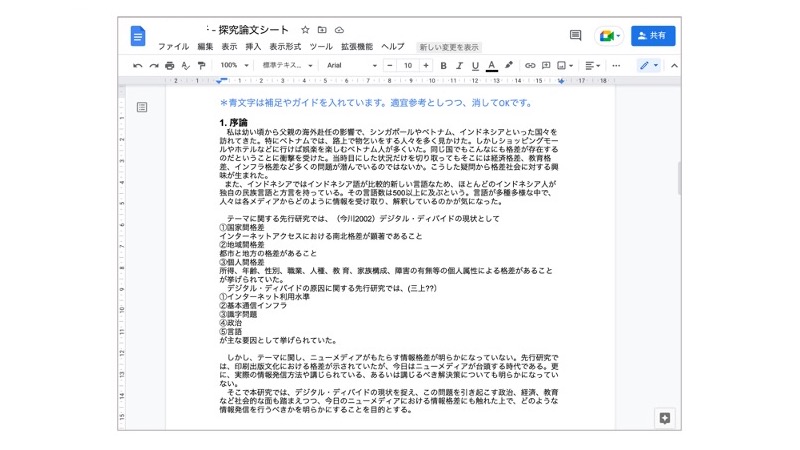Select the paint format tool
Viewport: 800px width, 450px height.
201,65
